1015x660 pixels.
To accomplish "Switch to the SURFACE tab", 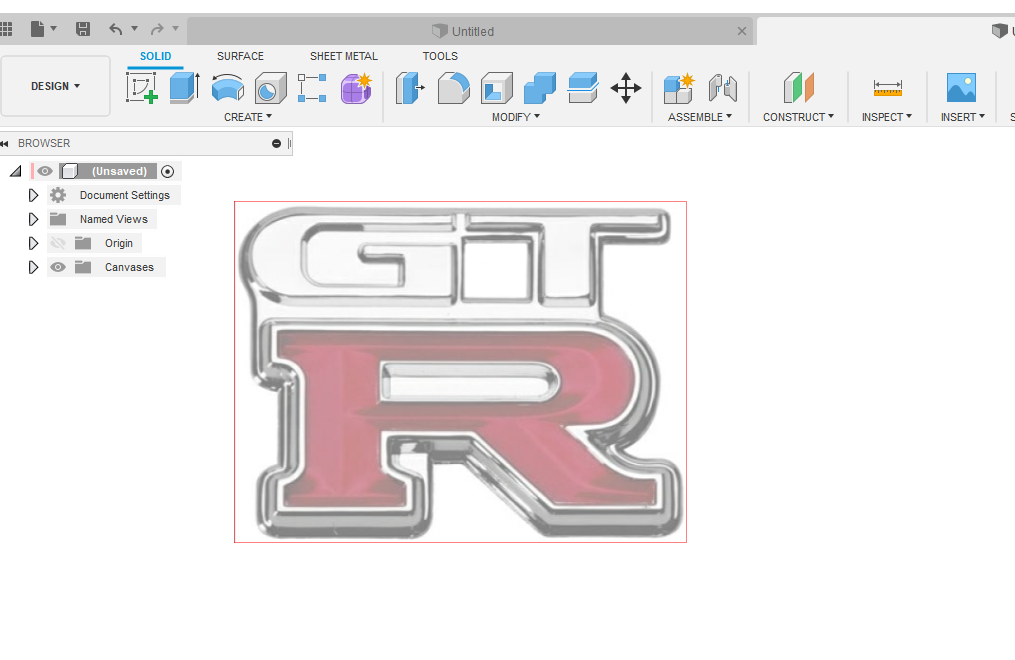I will [x=240, y=56].
